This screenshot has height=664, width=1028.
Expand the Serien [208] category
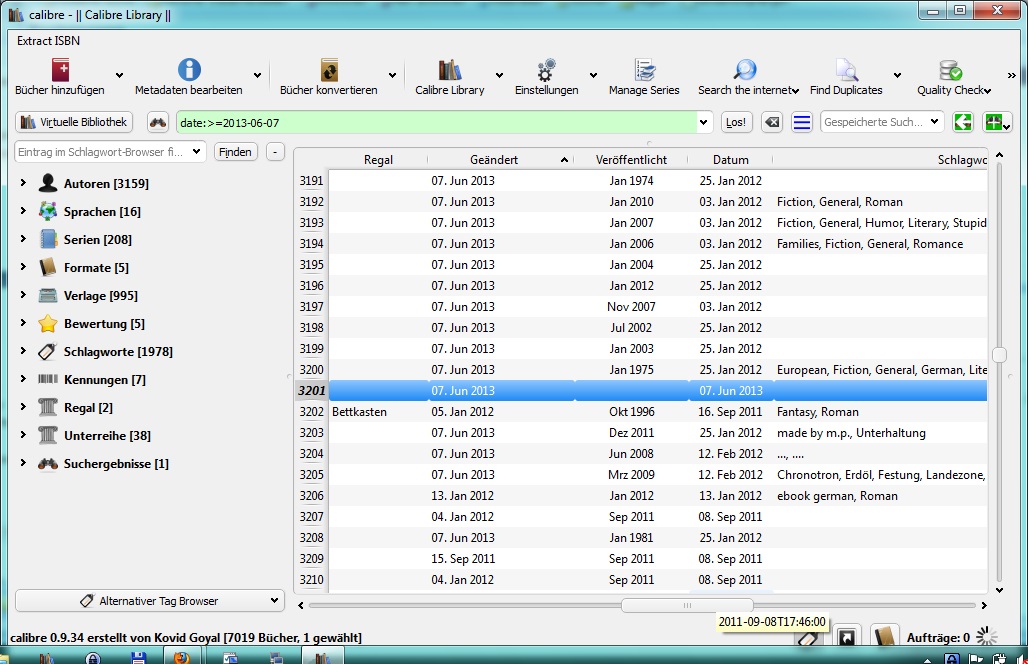(24, 239)
